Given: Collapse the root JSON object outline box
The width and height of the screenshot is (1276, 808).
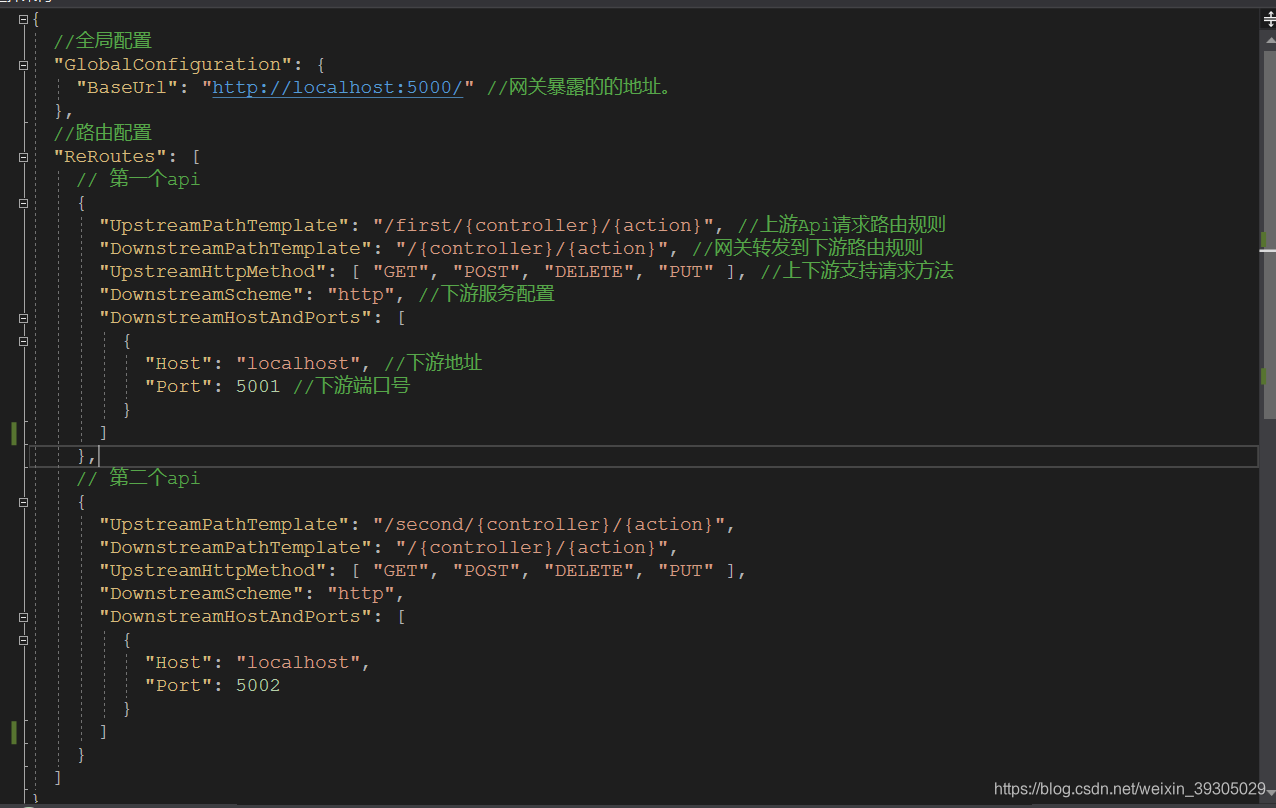Looking at the screenshot, I should click(24, 18).
